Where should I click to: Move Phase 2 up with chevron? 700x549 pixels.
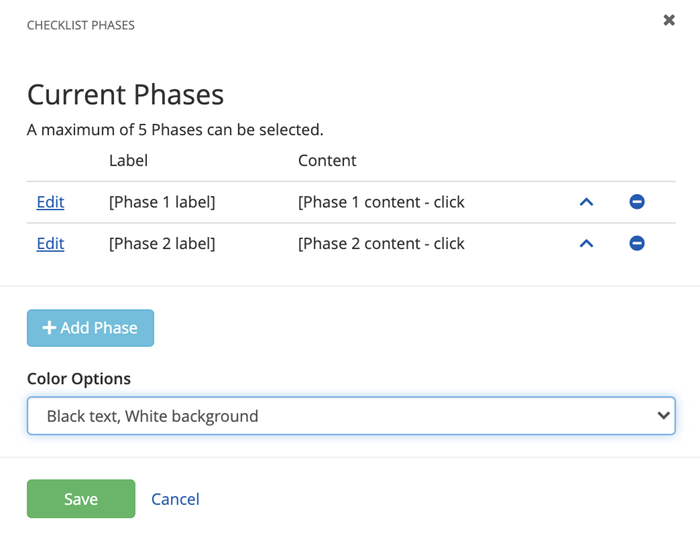[586, 244]
